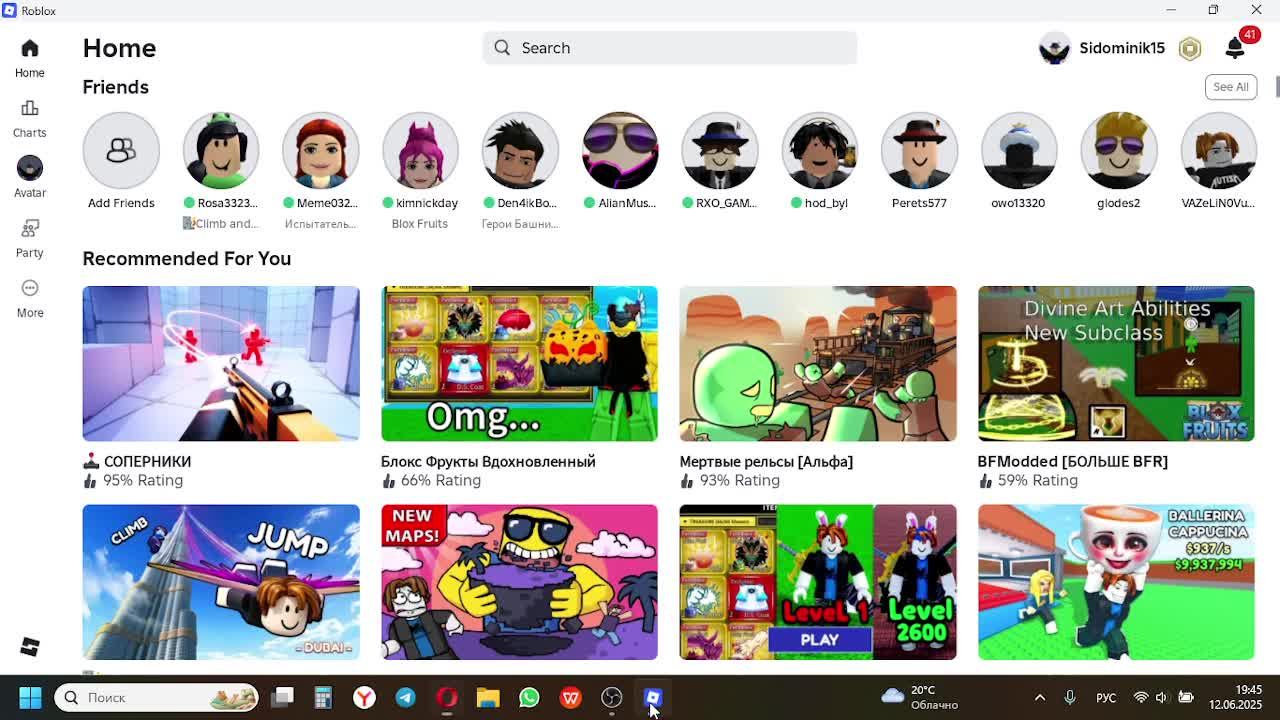Open the Level 1 Level 2600 game thumbnail

818,582
